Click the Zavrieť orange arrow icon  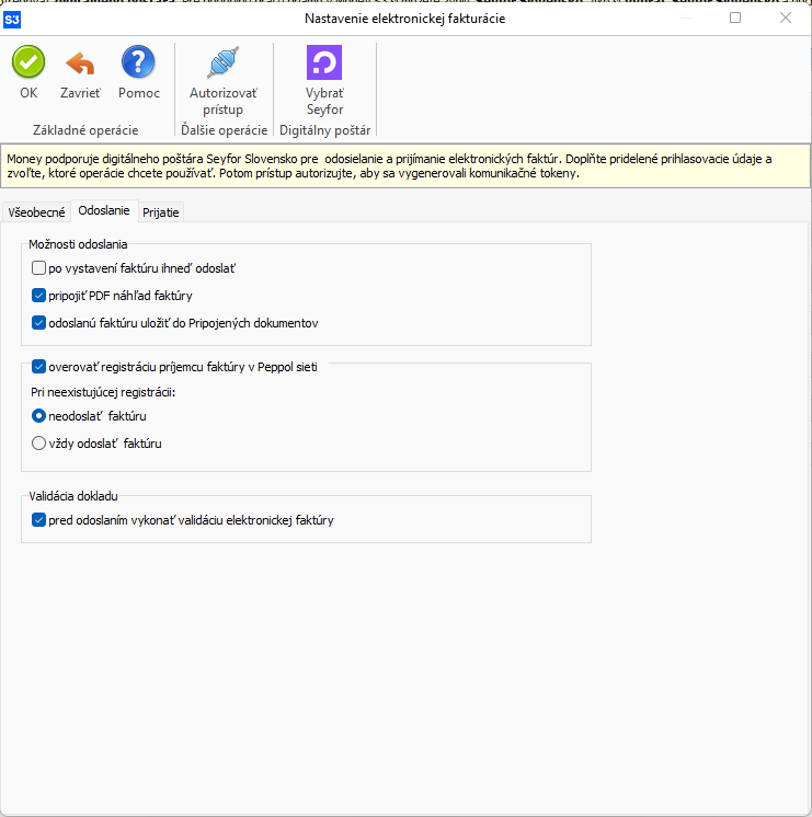pyautogui.click(x=80, y=63)
